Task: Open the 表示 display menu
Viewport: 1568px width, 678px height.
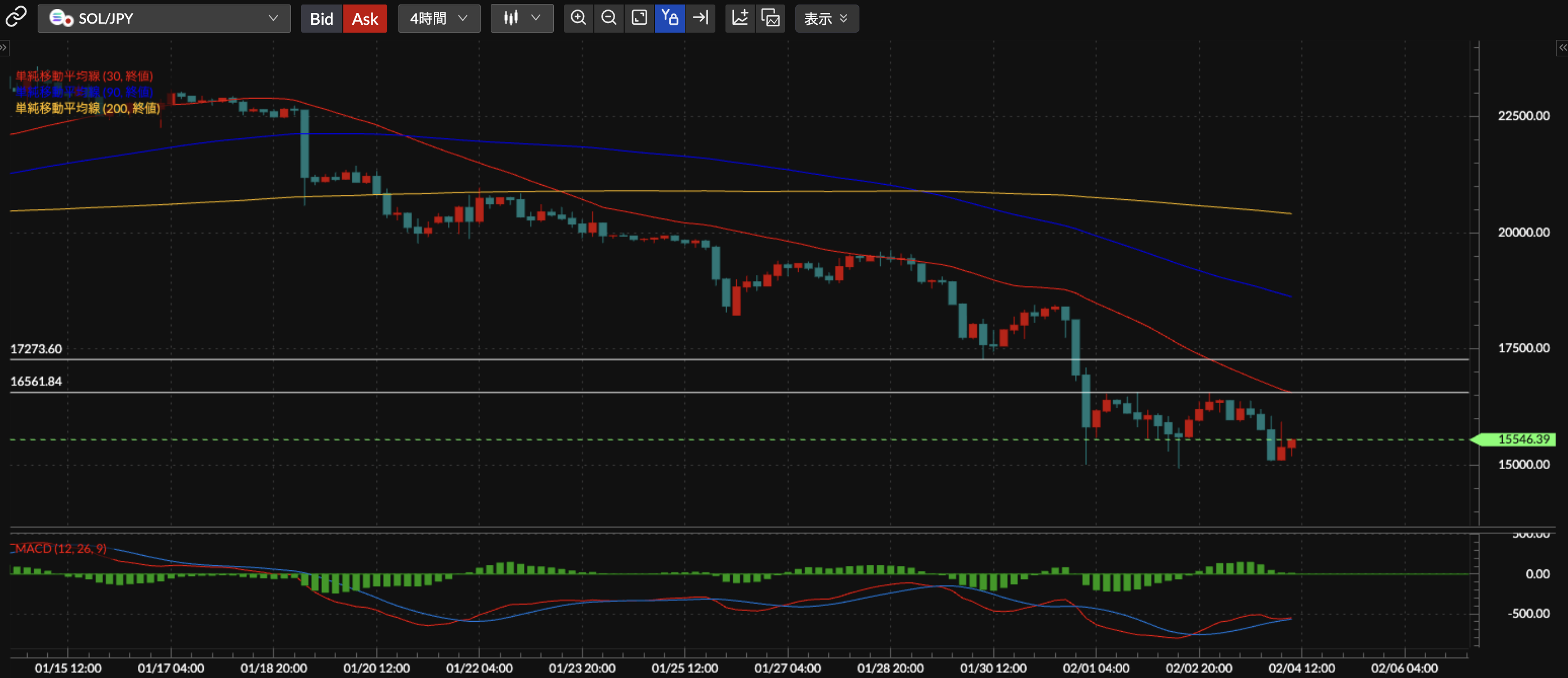Action: [826, 18]
